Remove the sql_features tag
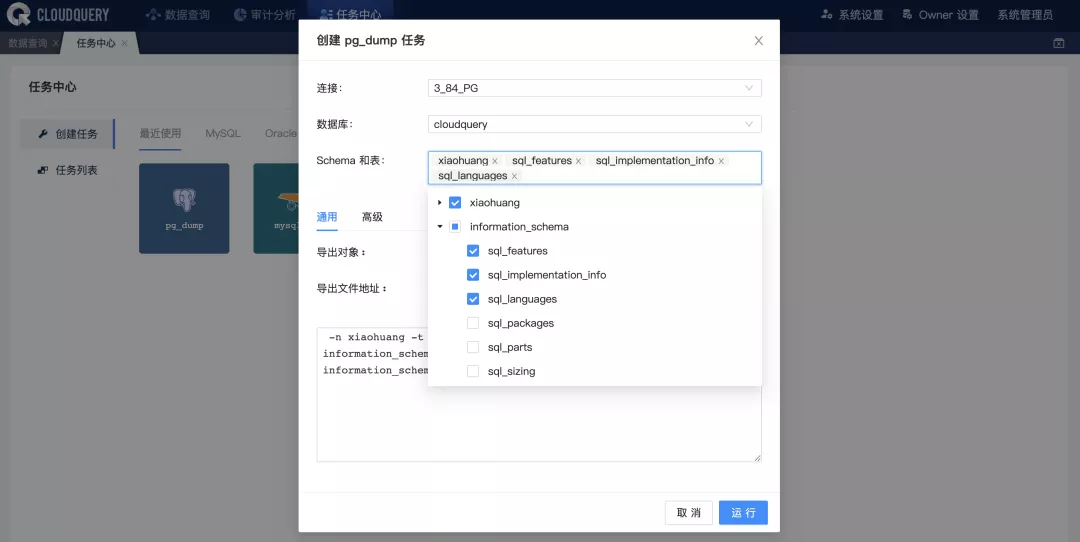The width and height of the screenshot is (1080, 542). click(x=578, y=161)
